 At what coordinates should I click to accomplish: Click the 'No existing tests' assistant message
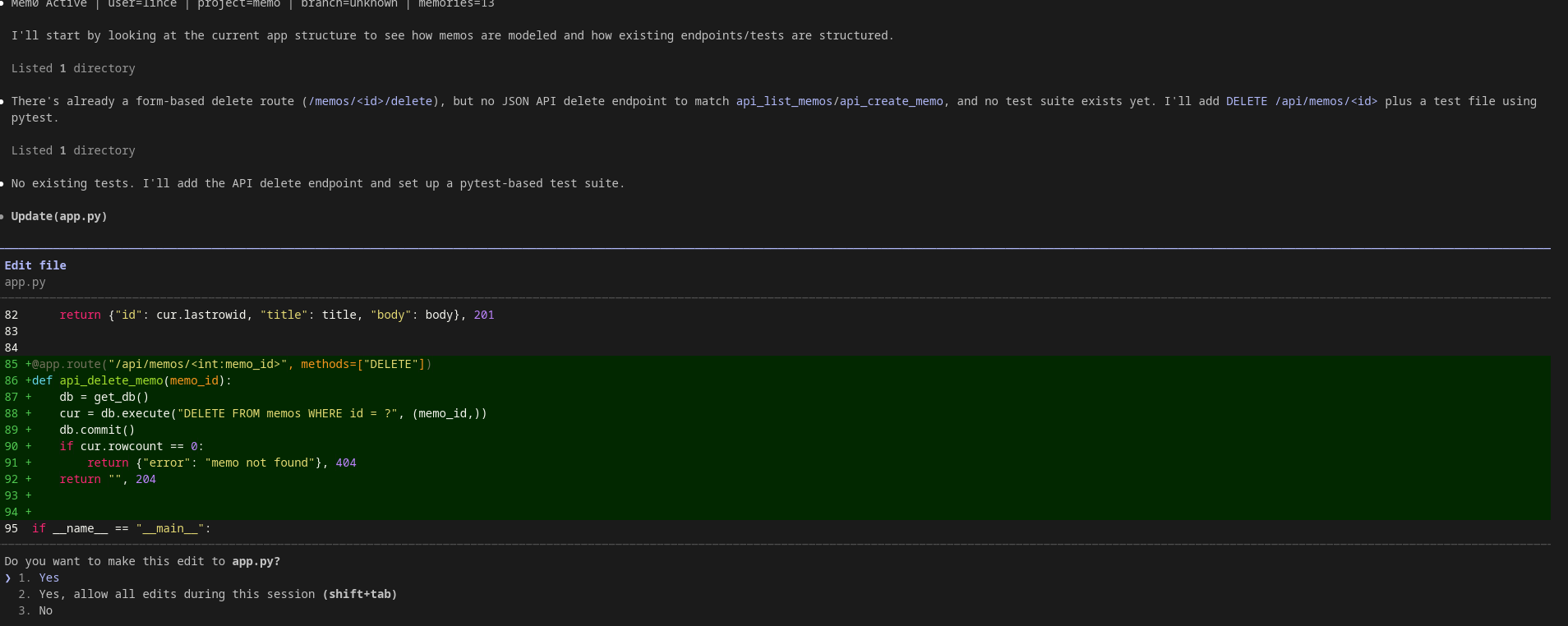318,183
